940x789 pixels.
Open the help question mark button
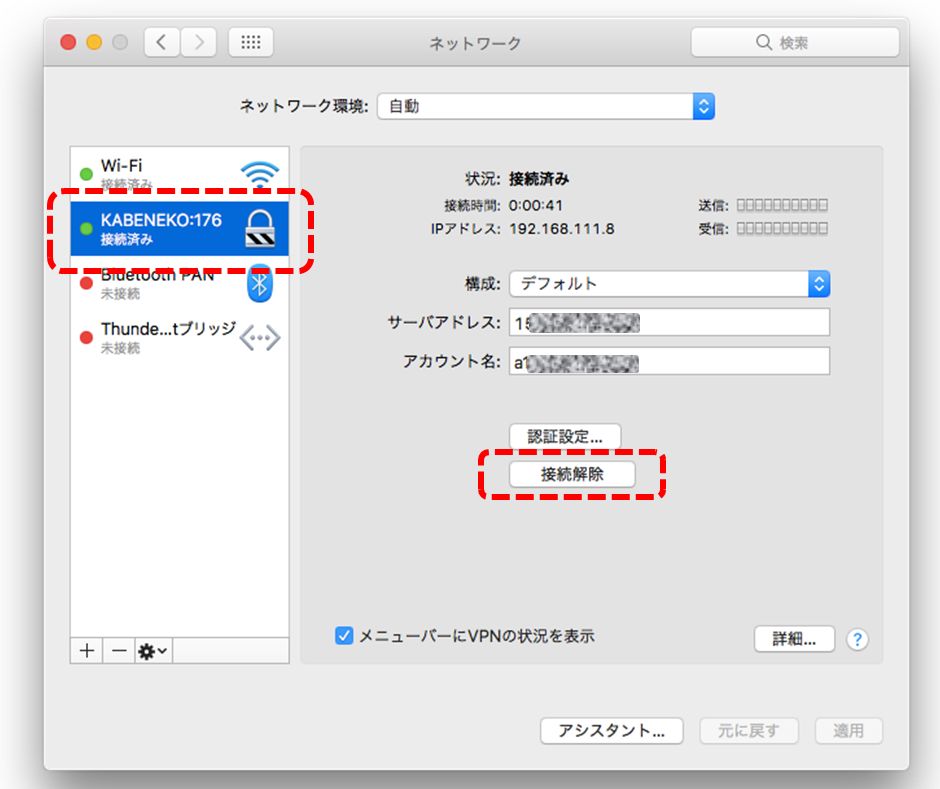[856, 640]
